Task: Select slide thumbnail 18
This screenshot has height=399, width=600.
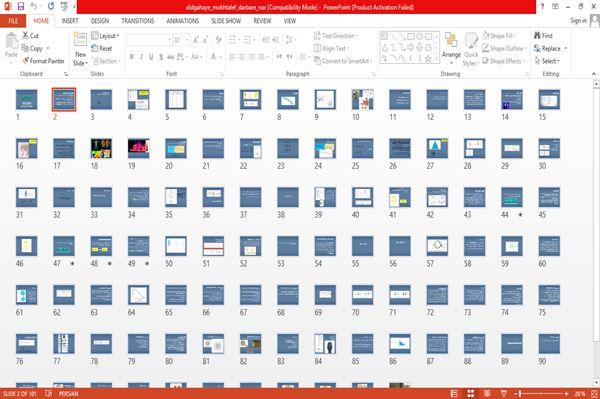Action: [101, 148]
